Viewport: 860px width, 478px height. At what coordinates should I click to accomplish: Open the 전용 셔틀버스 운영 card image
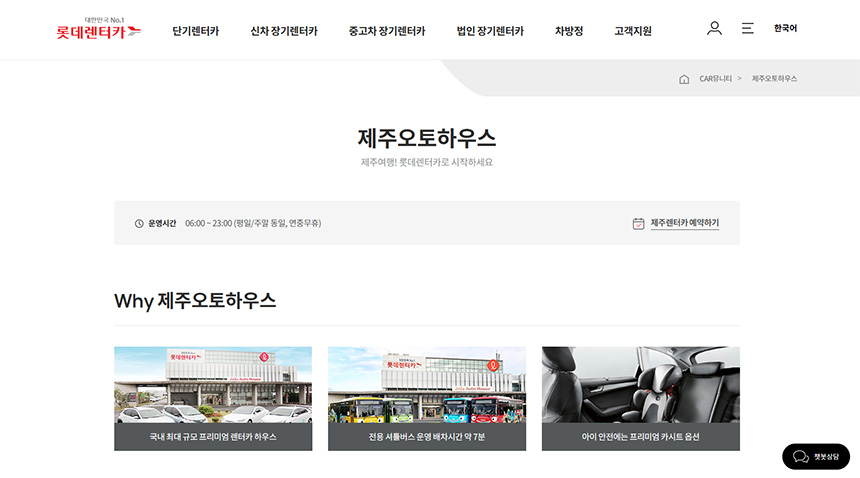[427, 385]
